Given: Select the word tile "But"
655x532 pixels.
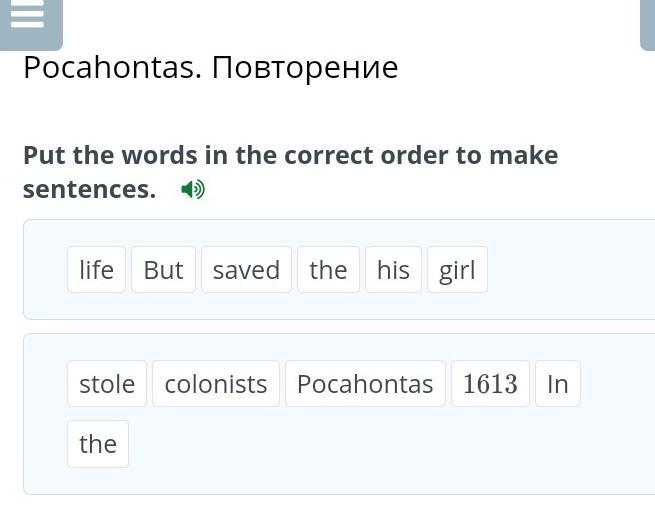Looking at the screenshot, I should (163, 269).
